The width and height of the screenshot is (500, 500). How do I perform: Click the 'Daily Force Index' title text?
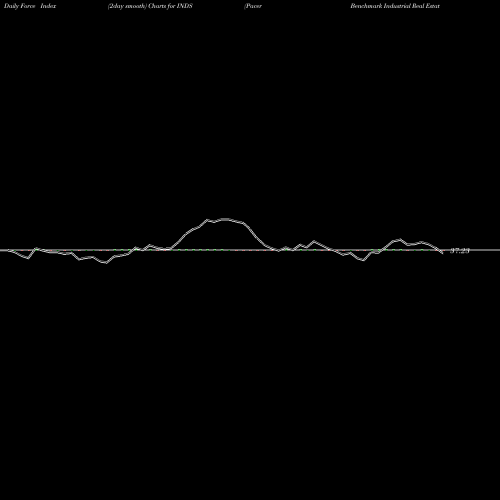pyautogui.click(x=30, y=6)
